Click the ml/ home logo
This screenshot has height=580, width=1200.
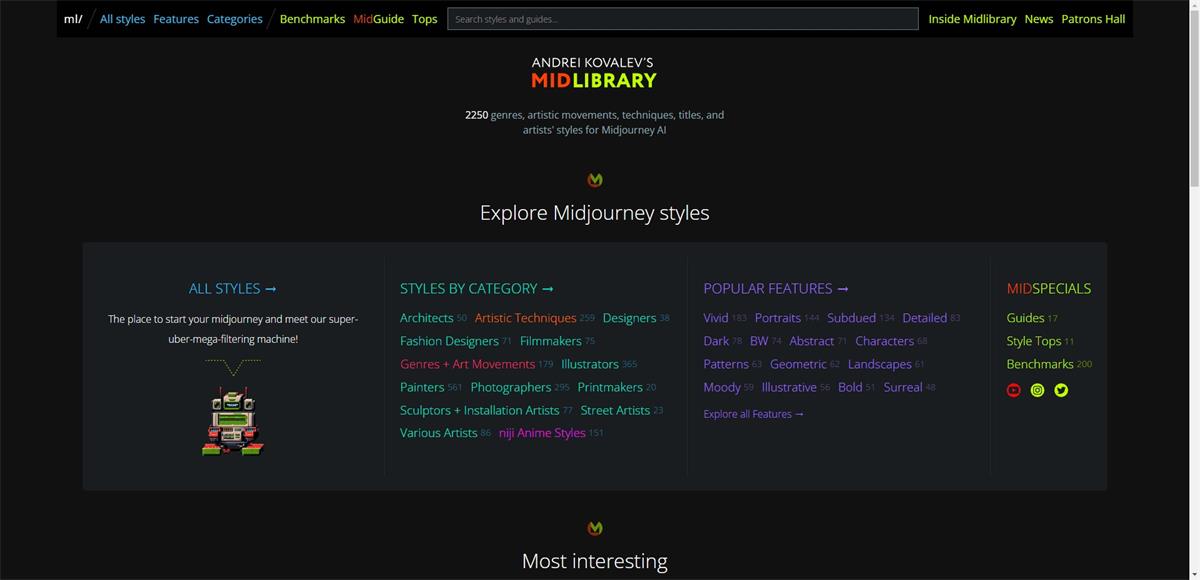(x=73, y=19)
